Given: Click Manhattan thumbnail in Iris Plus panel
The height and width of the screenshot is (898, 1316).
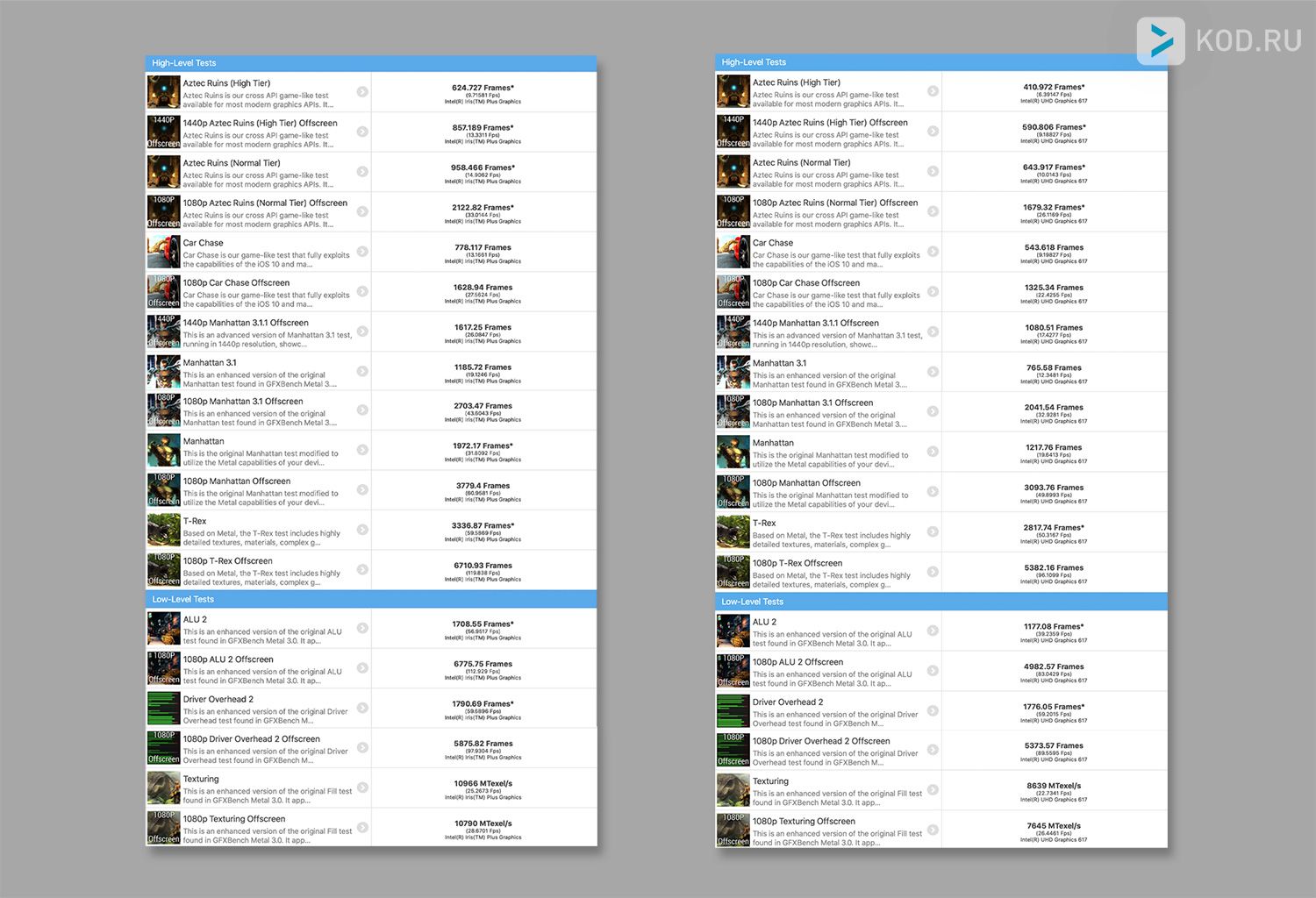Looking at the screenshot, I should coord(164,450).
